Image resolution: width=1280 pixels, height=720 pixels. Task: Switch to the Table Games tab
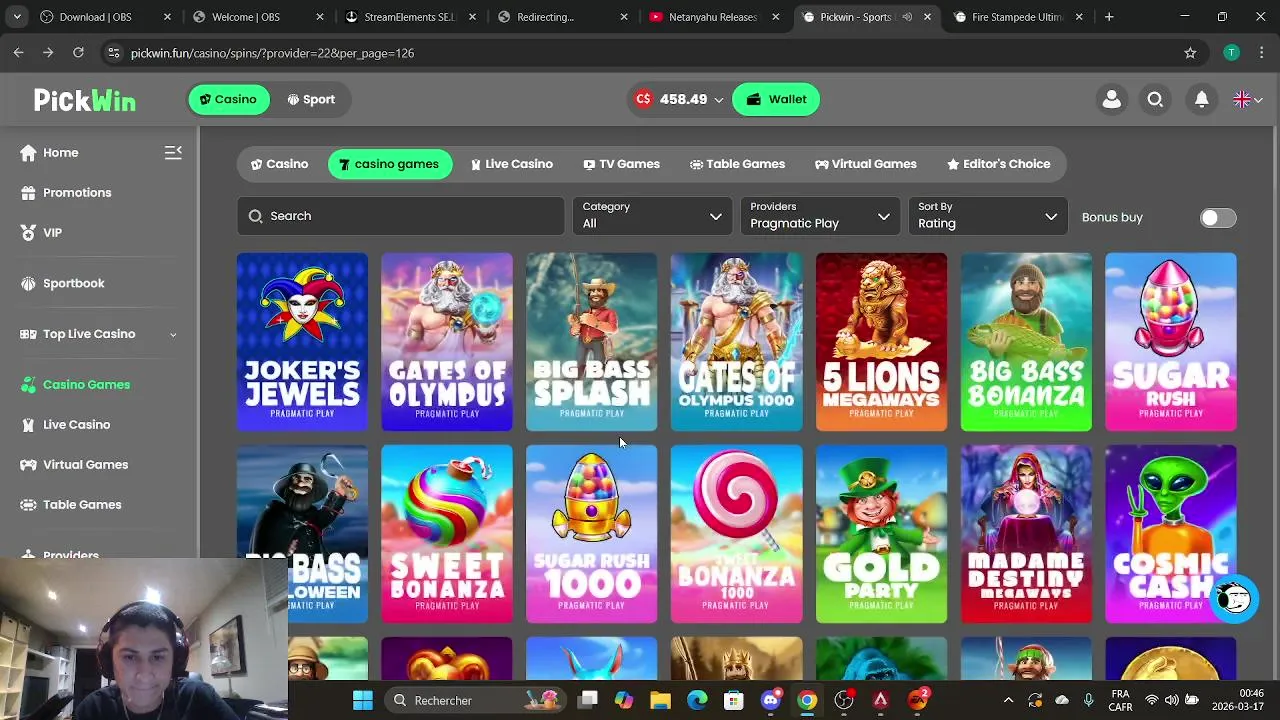[737, 164]
